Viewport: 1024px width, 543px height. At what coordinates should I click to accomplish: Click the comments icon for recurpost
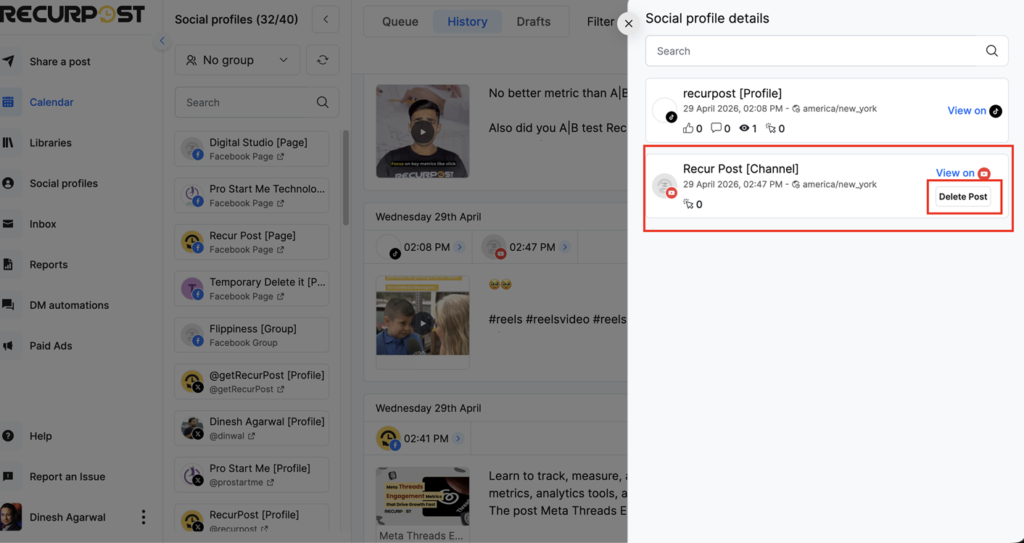click(716, 128)
